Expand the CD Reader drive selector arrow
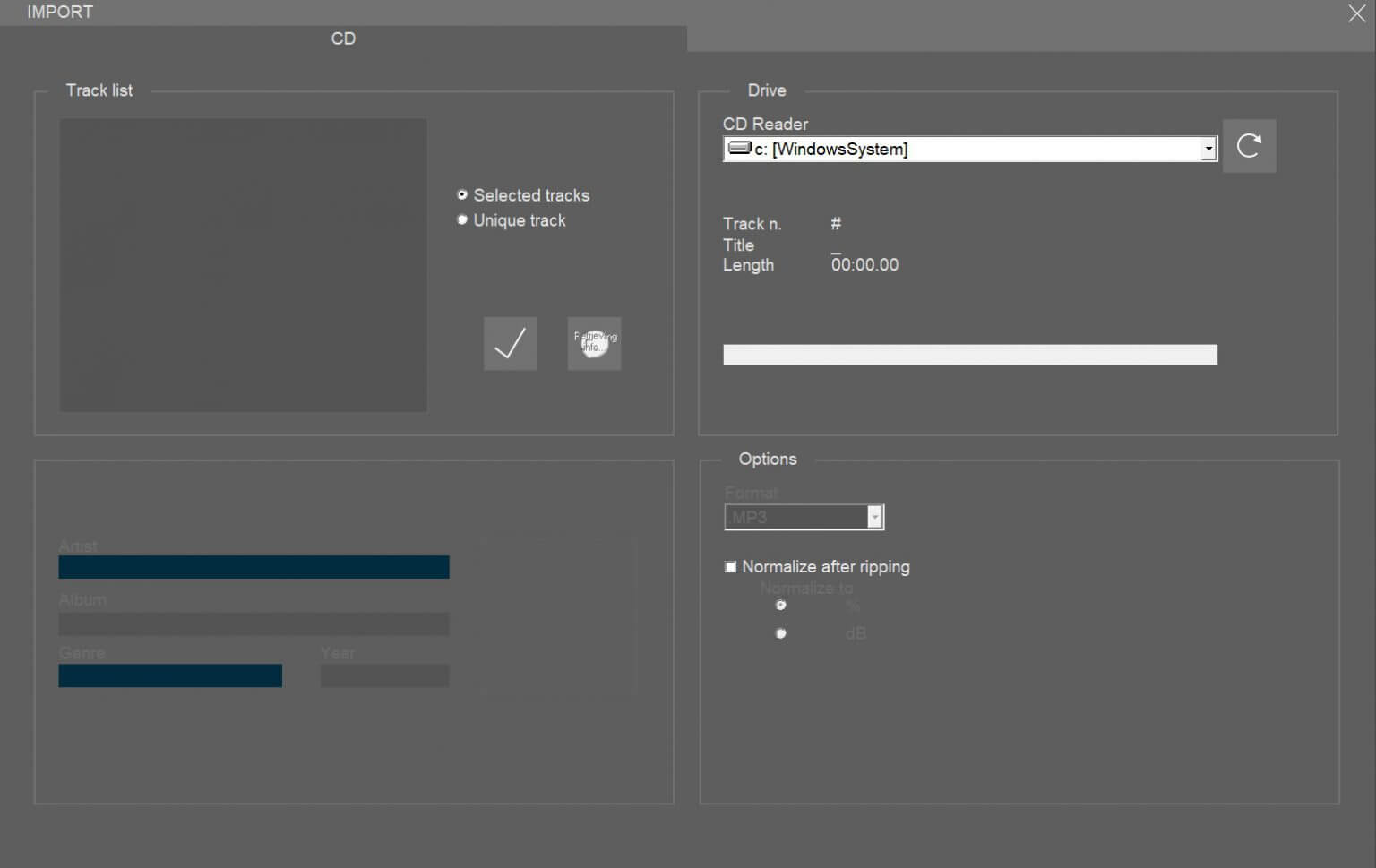The image size is (1376, 868). 1208,148
